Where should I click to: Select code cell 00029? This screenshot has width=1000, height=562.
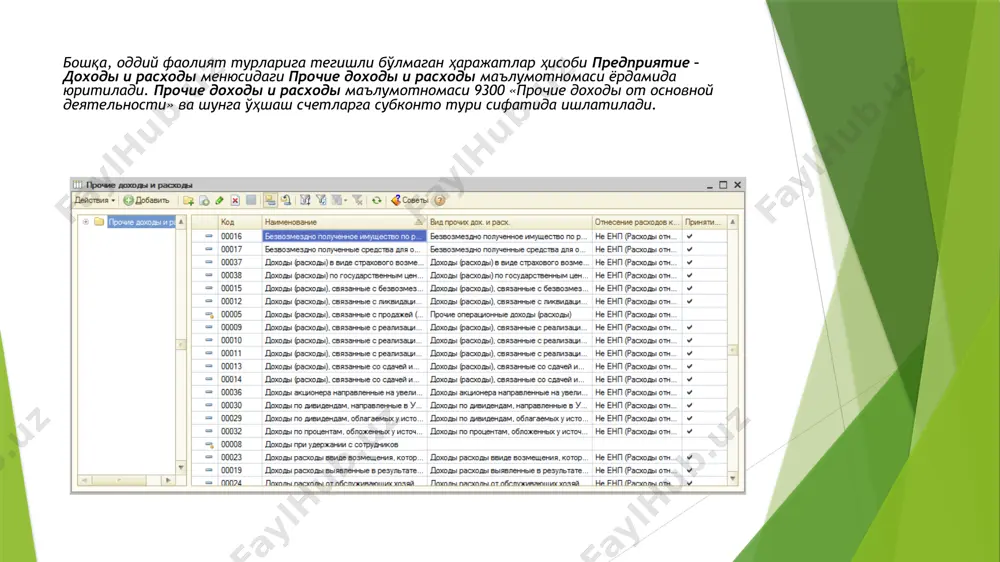click(x=240, y=418)
